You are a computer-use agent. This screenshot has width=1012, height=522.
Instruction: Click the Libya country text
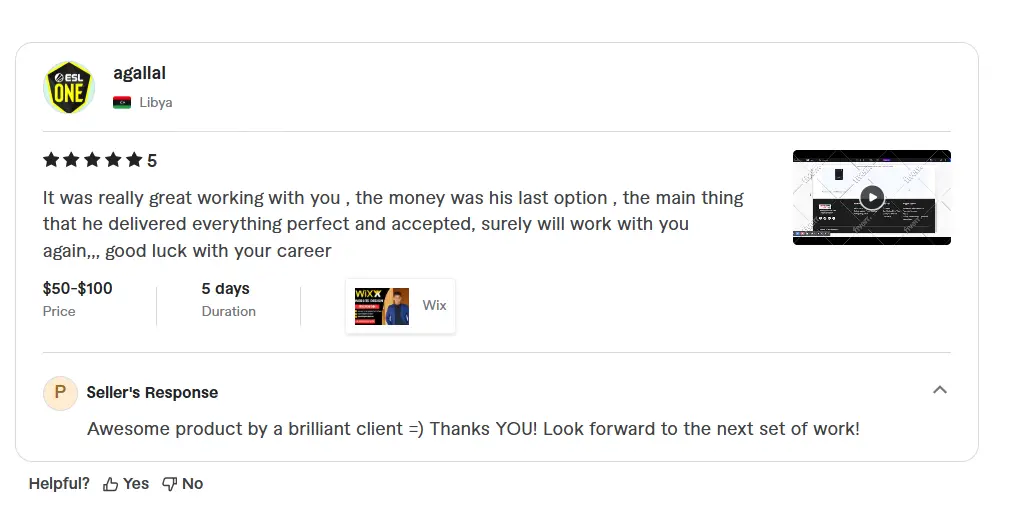156,102
